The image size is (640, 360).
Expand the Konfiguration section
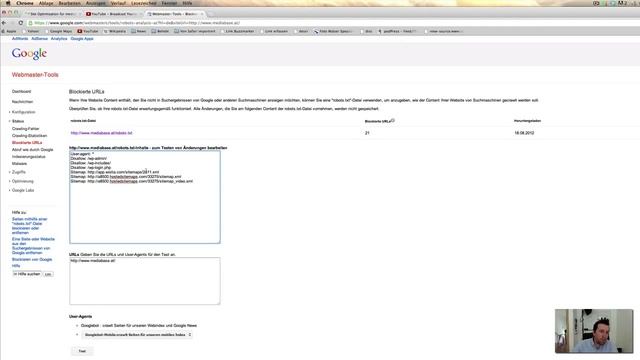click(x=22, y=112)
